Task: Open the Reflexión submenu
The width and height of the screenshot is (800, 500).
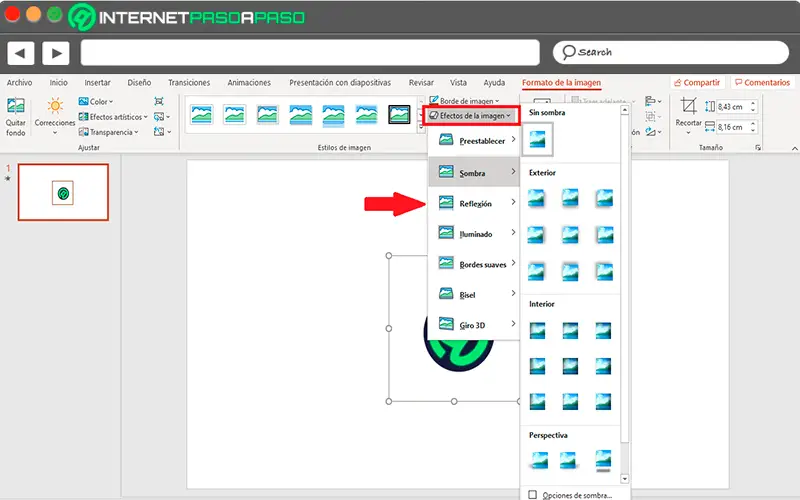Action: coord(473,204)
